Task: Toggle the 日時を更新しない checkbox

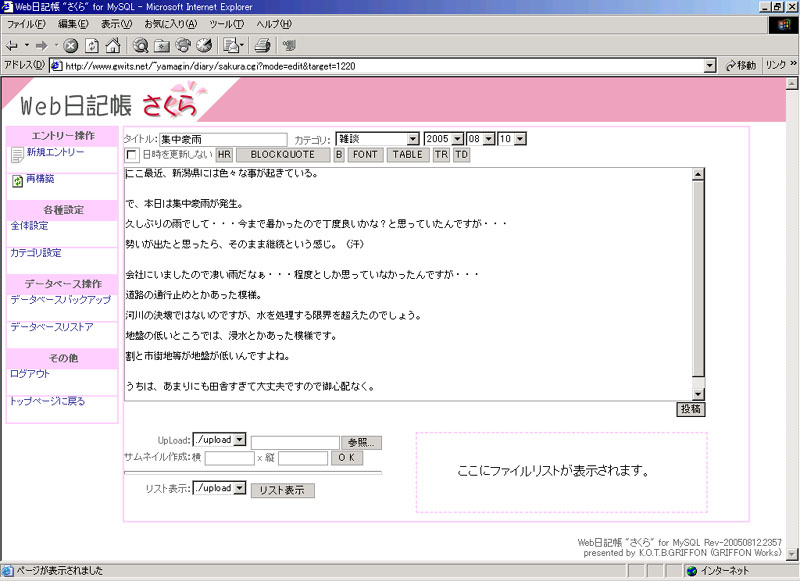Action: pos(132,155)
